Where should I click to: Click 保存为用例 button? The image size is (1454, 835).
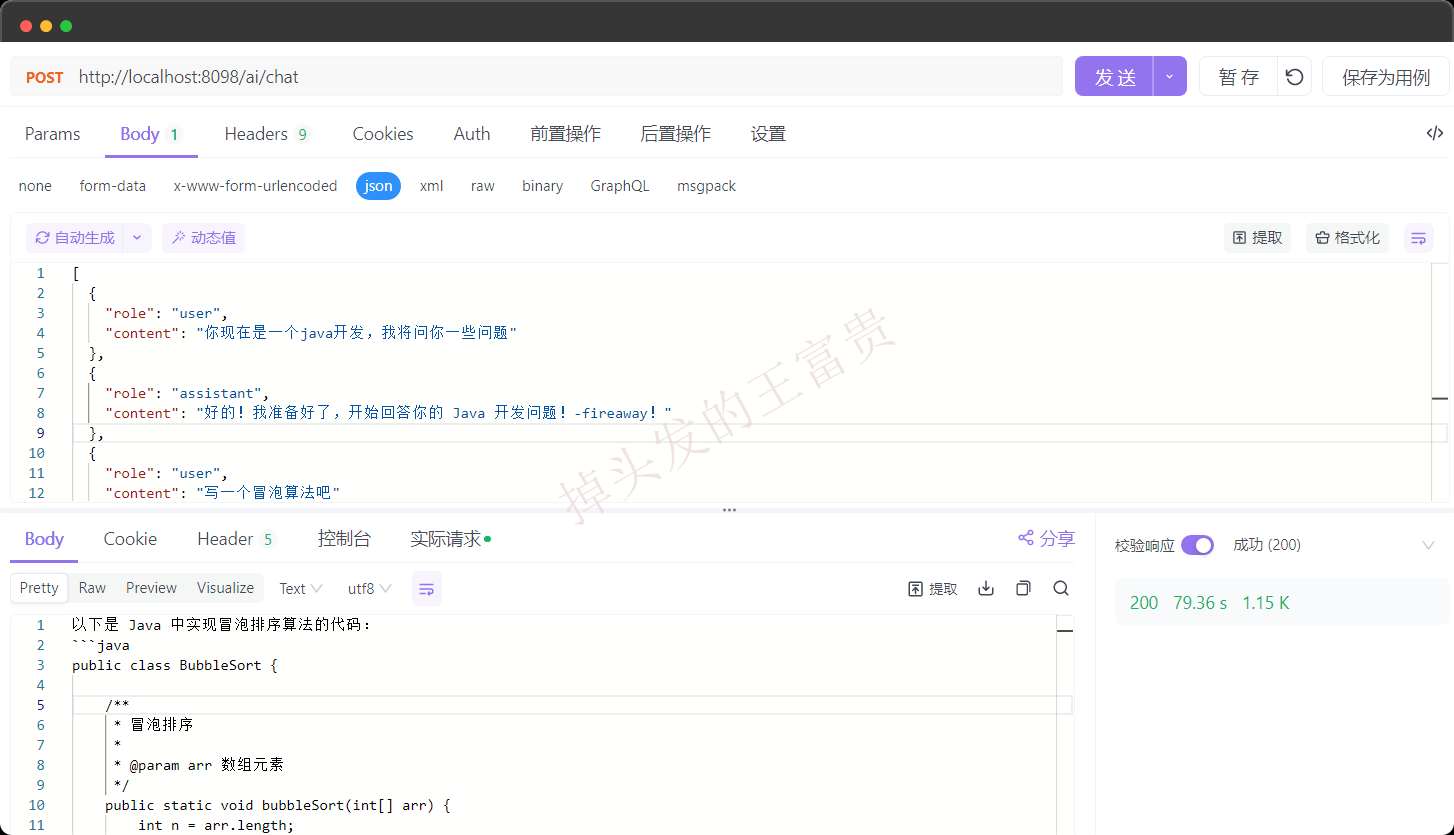coord(1386,77)
